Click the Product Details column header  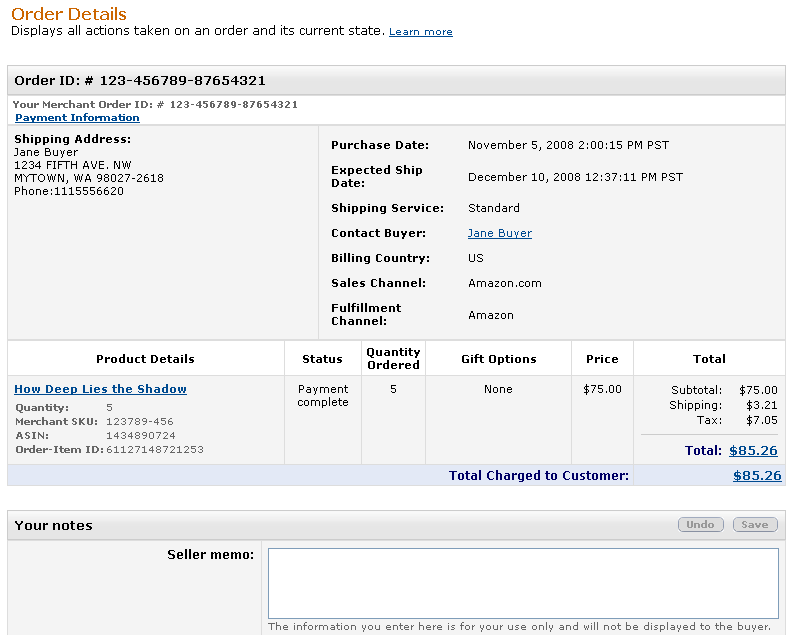click(x=145, y=359)
